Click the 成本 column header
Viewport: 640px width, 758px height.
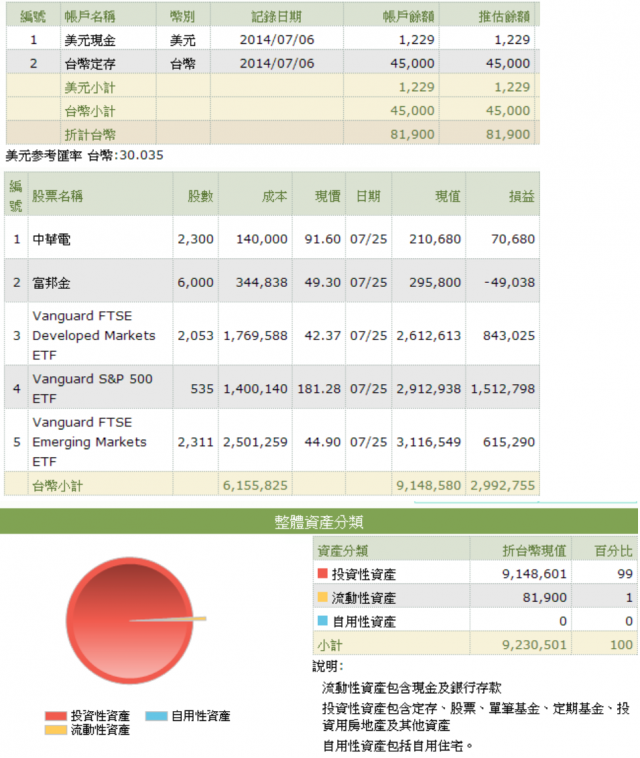tap(275, 196)
